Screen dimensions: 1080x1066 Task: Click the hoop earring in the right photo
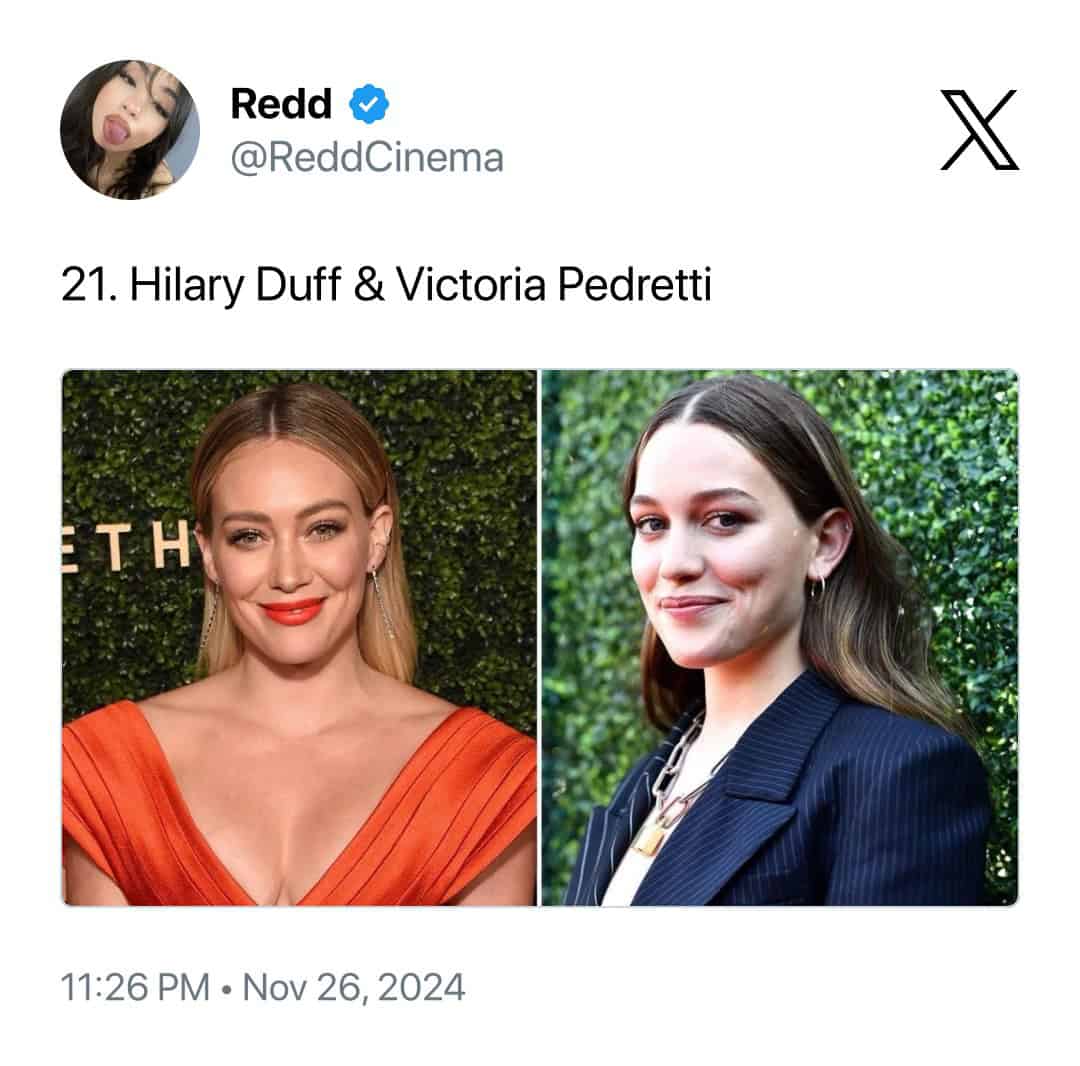817,587
